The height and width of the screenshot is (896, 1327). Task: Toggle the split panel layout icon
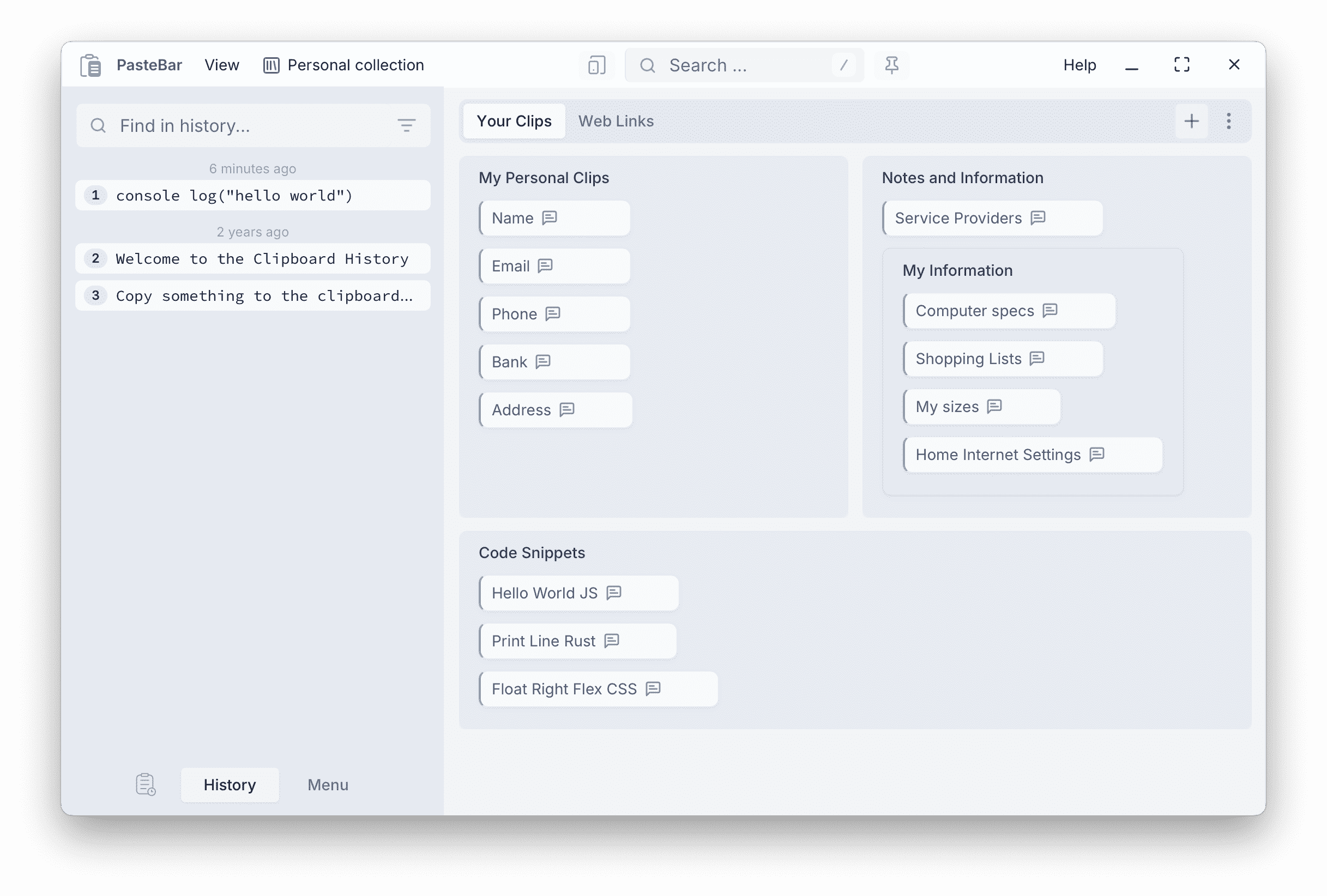(x=596, y=65)
